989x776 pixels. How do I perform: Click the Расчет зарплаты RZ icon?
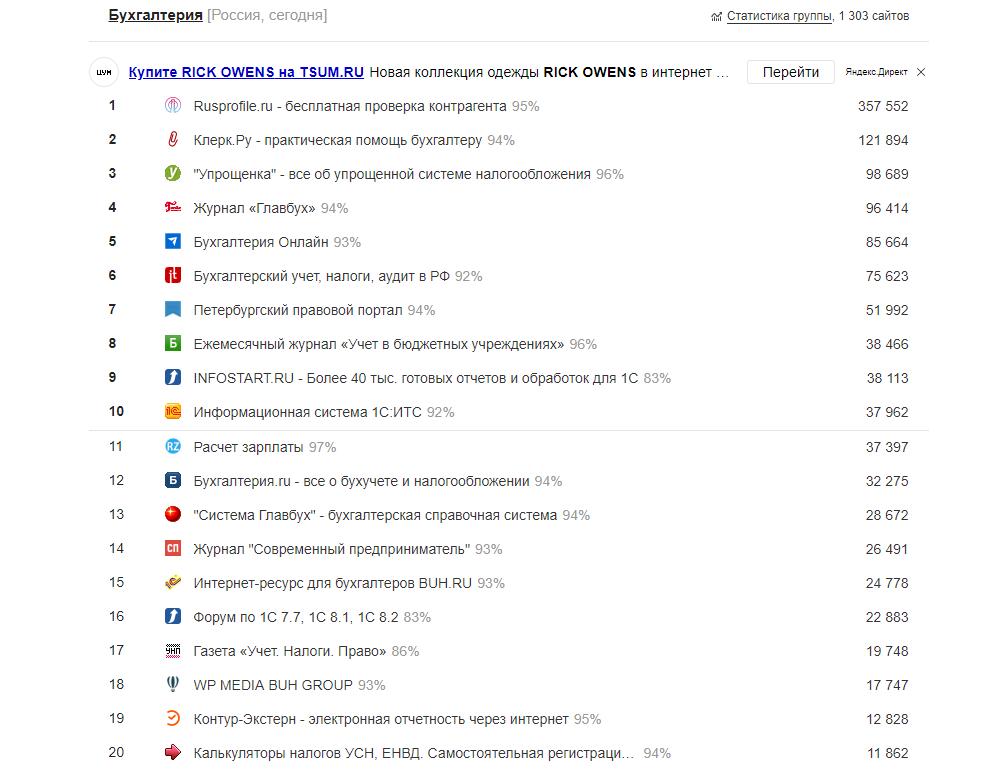(173, 447)
